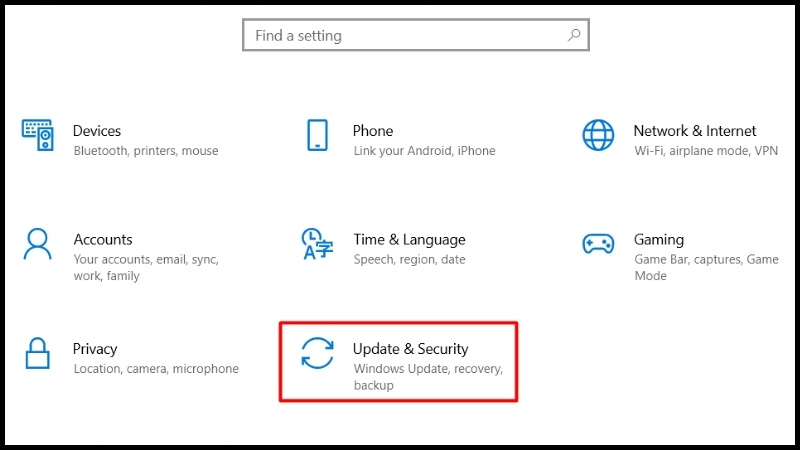Click the Phone handset icon

point(317,135)
